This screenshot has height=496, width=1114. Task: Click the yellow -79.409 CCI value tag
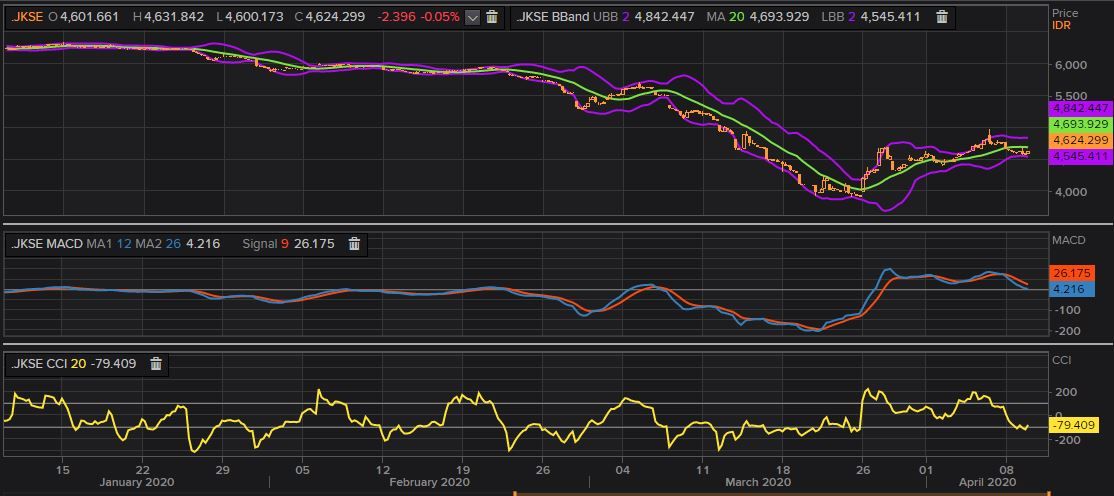tap(1073, 425)
